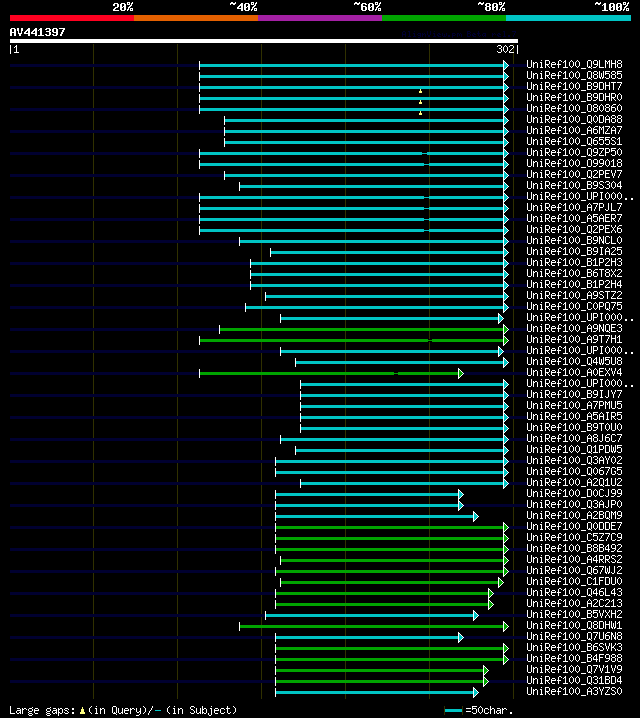
Task: Open hit UniRef100_Q46L43
Action: click(x=574, y=592)
